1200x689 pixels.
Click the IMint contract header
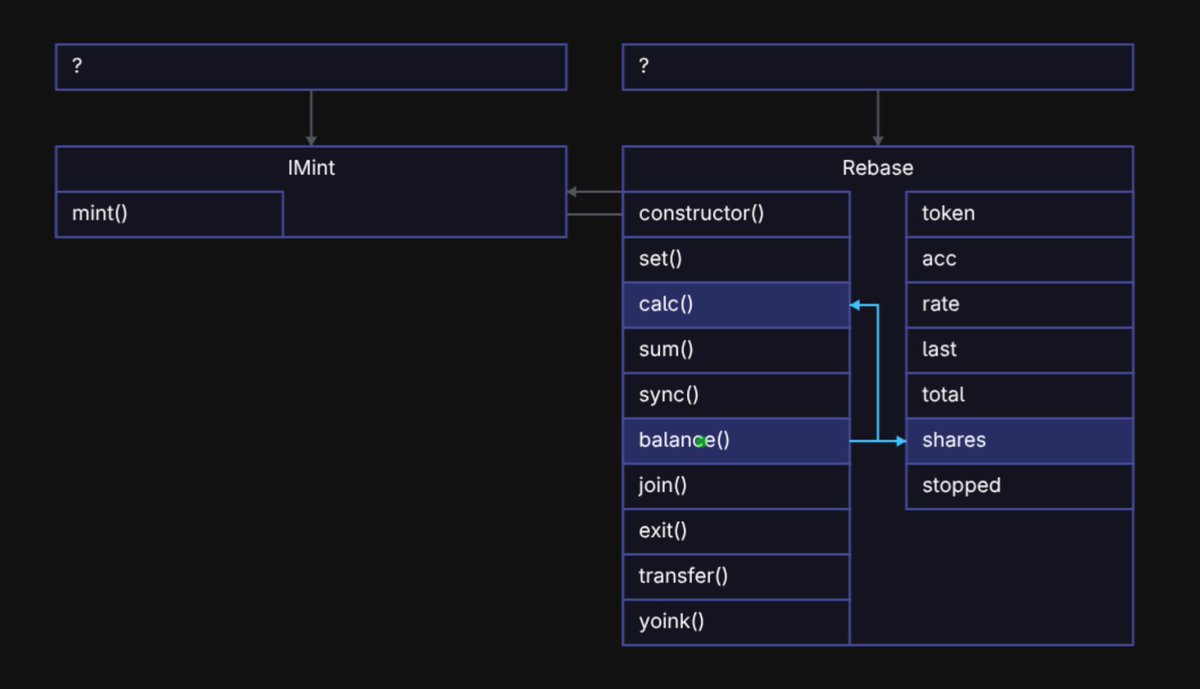click(x=311, y=169)
